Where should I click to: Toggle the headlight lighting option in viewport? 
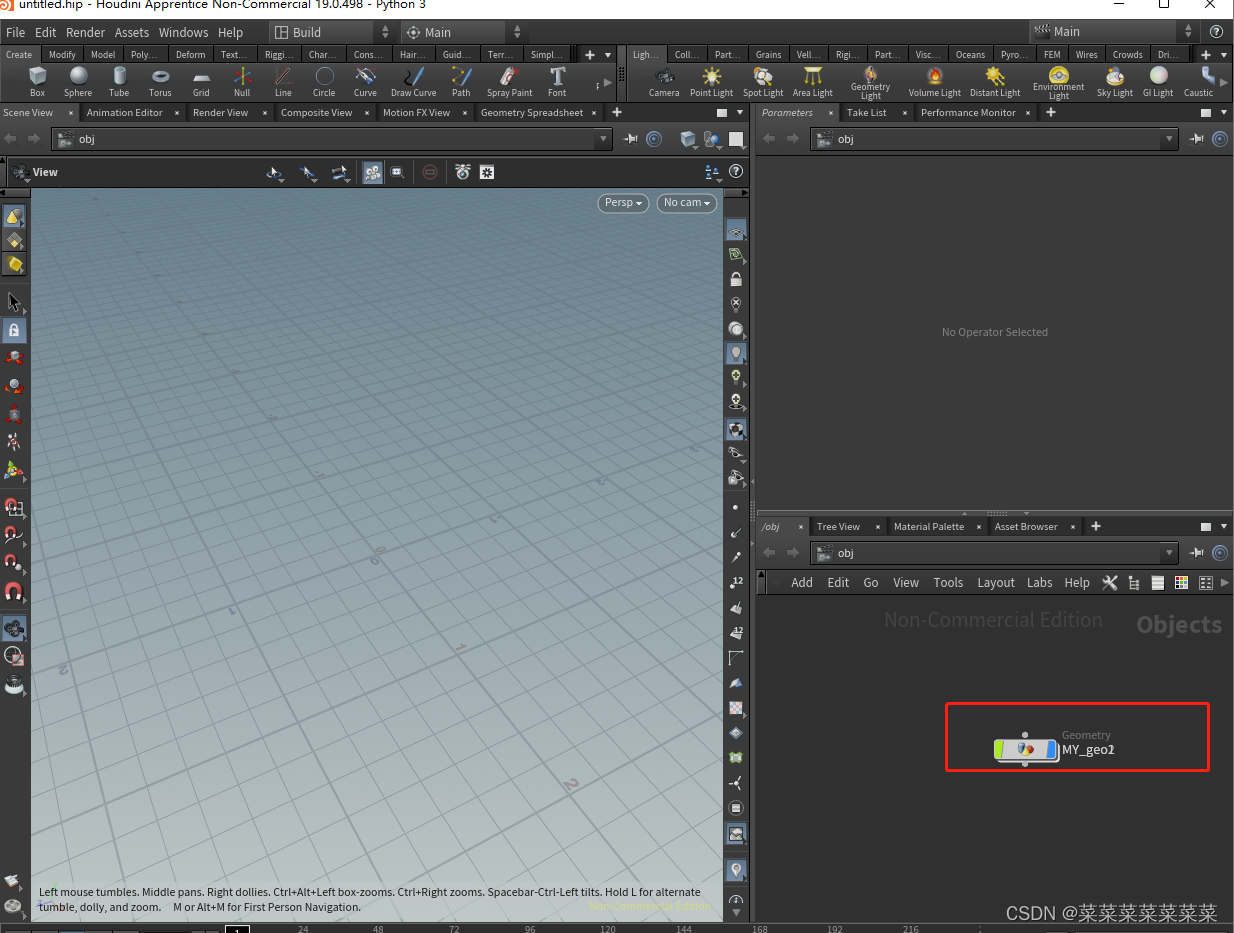tap(737, 353)
